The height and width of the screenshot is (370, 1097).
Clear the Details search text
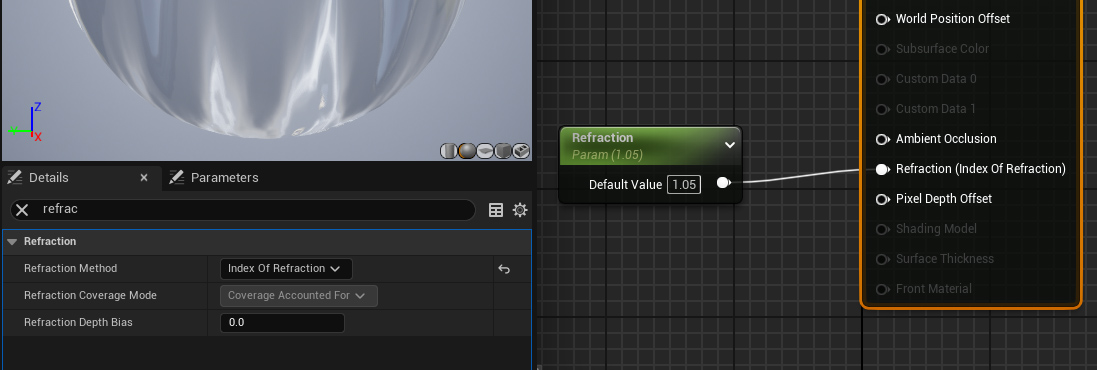coord(22,210)
